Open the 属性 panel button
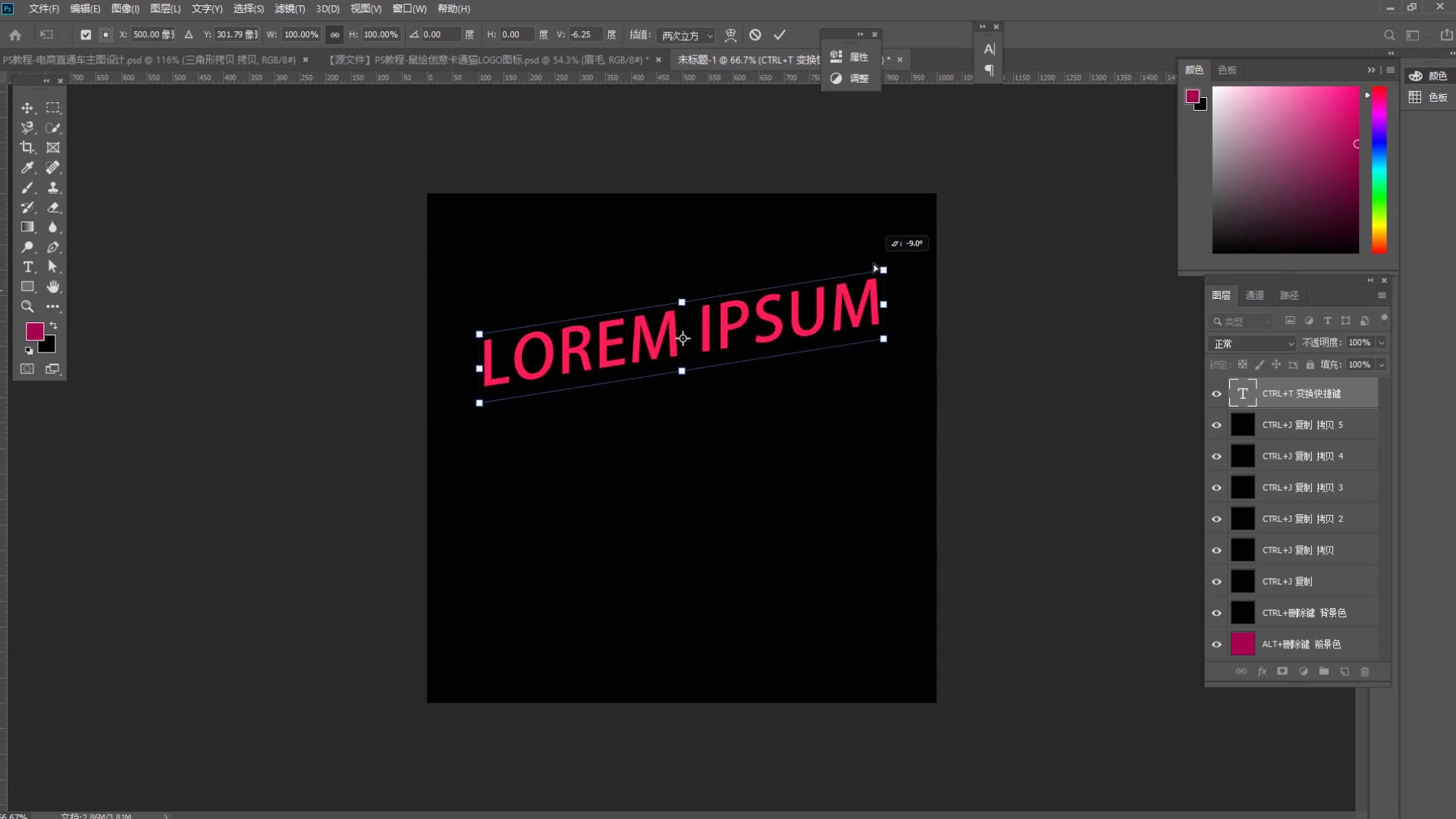This screenshot has width=1456, height=819. coord(850,57)
